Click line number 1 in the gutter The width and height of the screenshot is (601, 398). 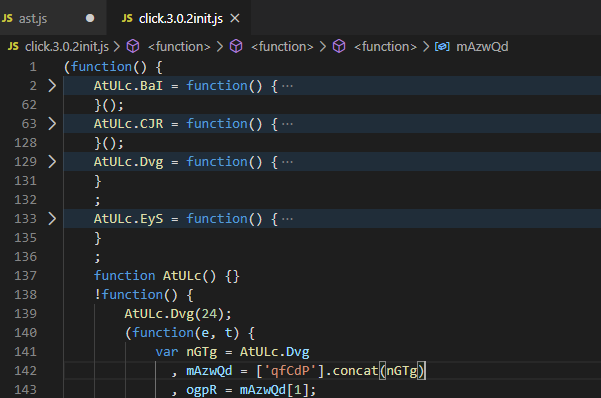click(x=33, y=67)
